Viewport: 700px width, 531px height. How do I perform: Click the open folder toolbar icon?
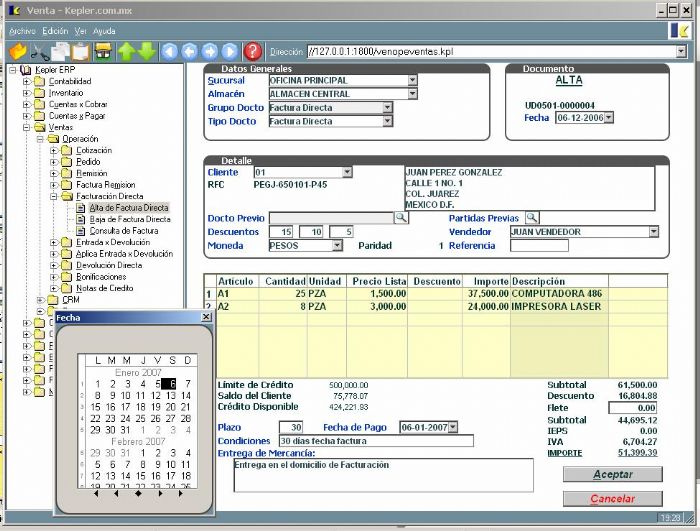pyautogui.click(x=17, y=51)
